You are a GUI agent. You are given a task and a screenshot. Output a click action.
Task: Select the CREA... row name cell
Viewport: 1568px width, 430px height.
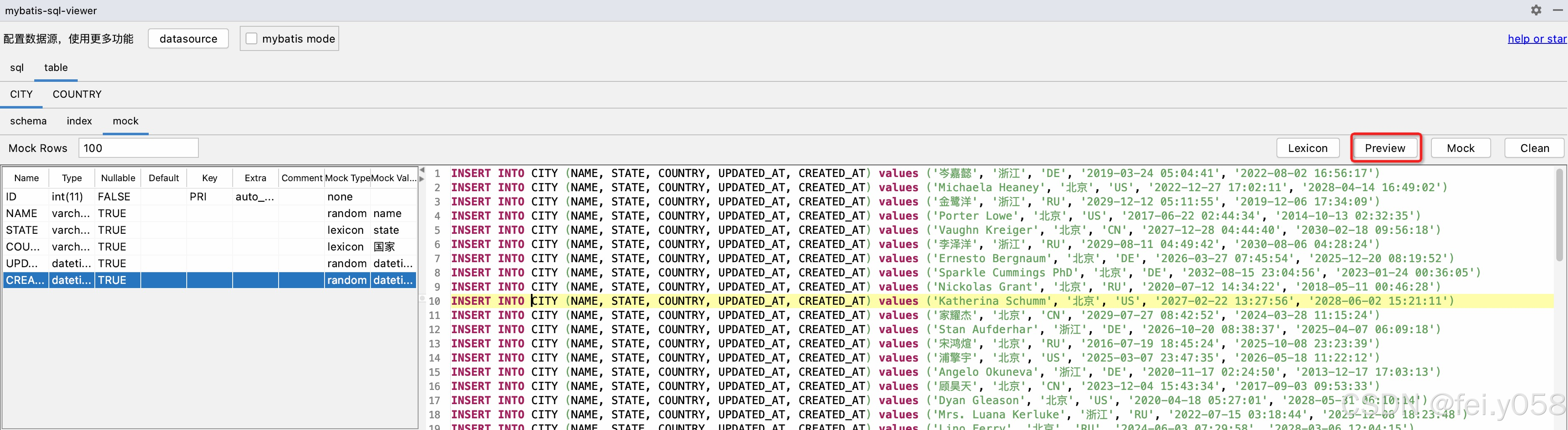pyautogui.click(x=26, y=281)
